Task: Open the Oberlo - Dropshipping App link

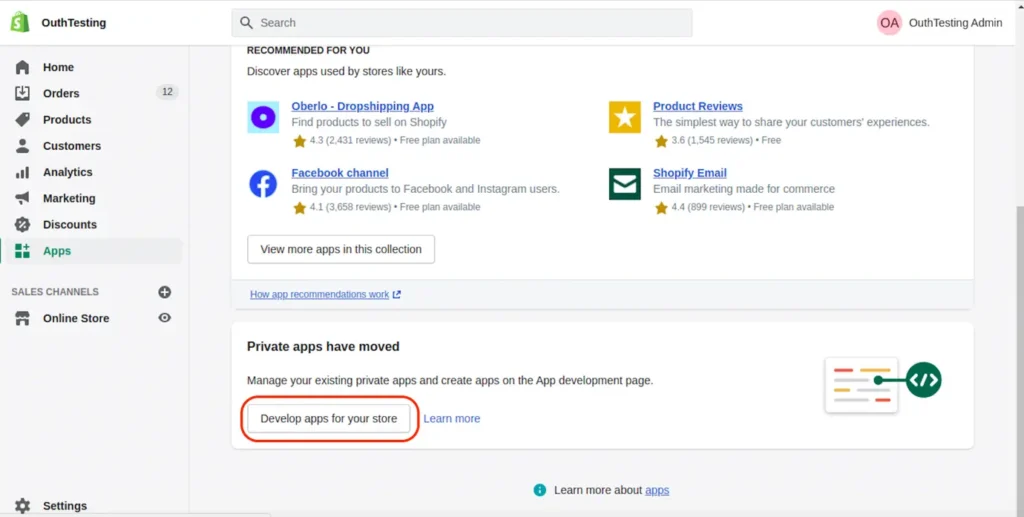Action: [362, 106]
